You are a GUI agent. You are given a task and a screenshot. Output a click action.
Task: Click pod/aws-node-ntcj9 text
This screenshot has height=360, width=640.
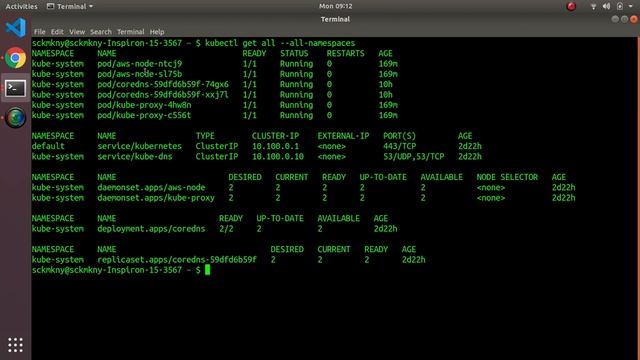click(140, 64)
